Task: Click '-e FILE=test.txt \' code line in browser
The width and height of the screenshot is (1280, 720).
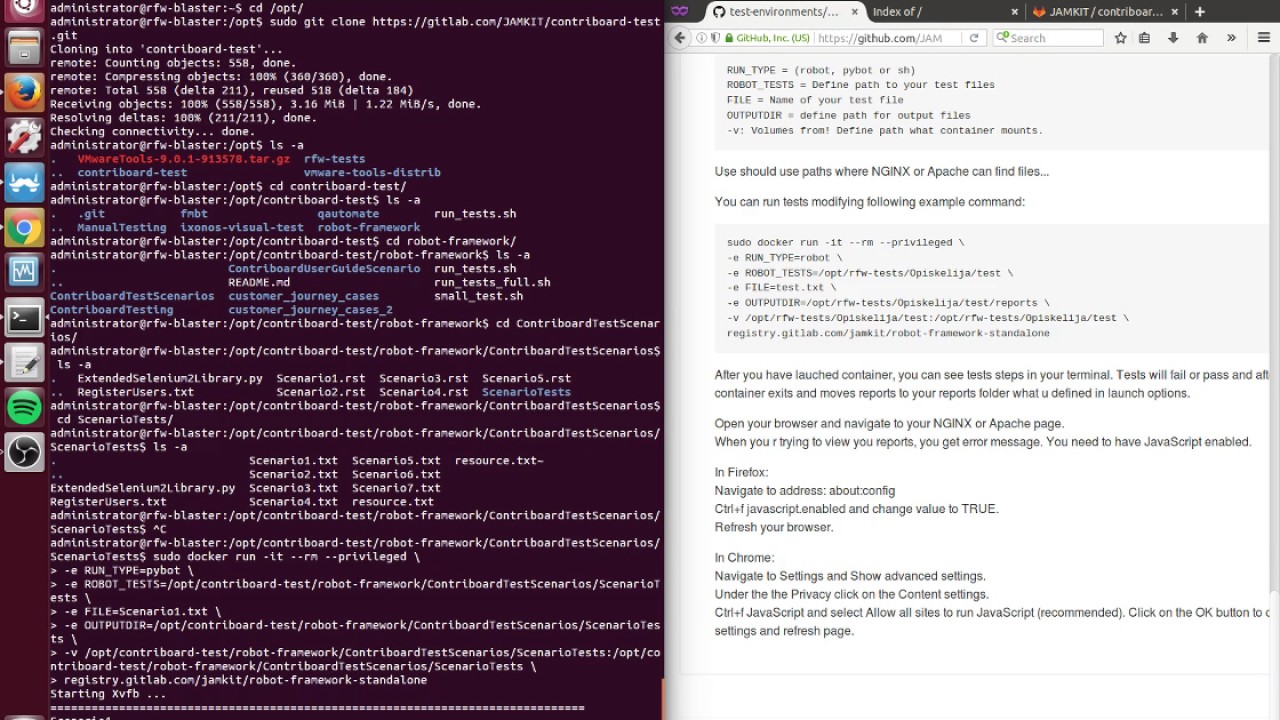Action: point(781,287)
